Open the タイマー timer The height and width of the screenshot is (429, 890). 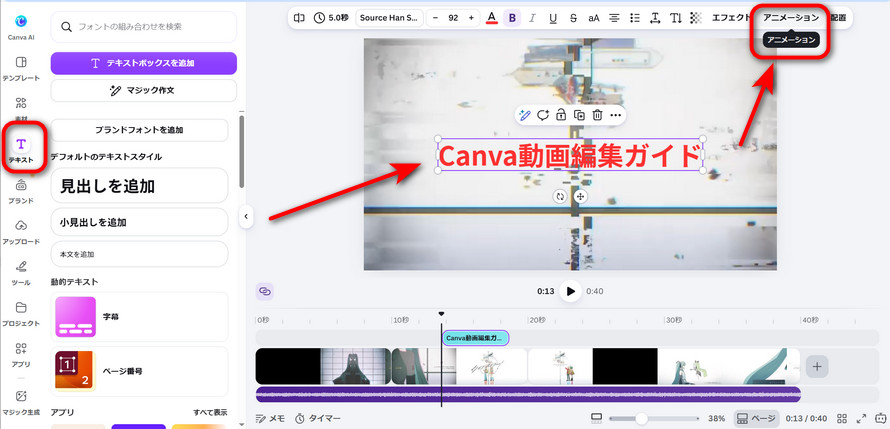pos(318,418)
